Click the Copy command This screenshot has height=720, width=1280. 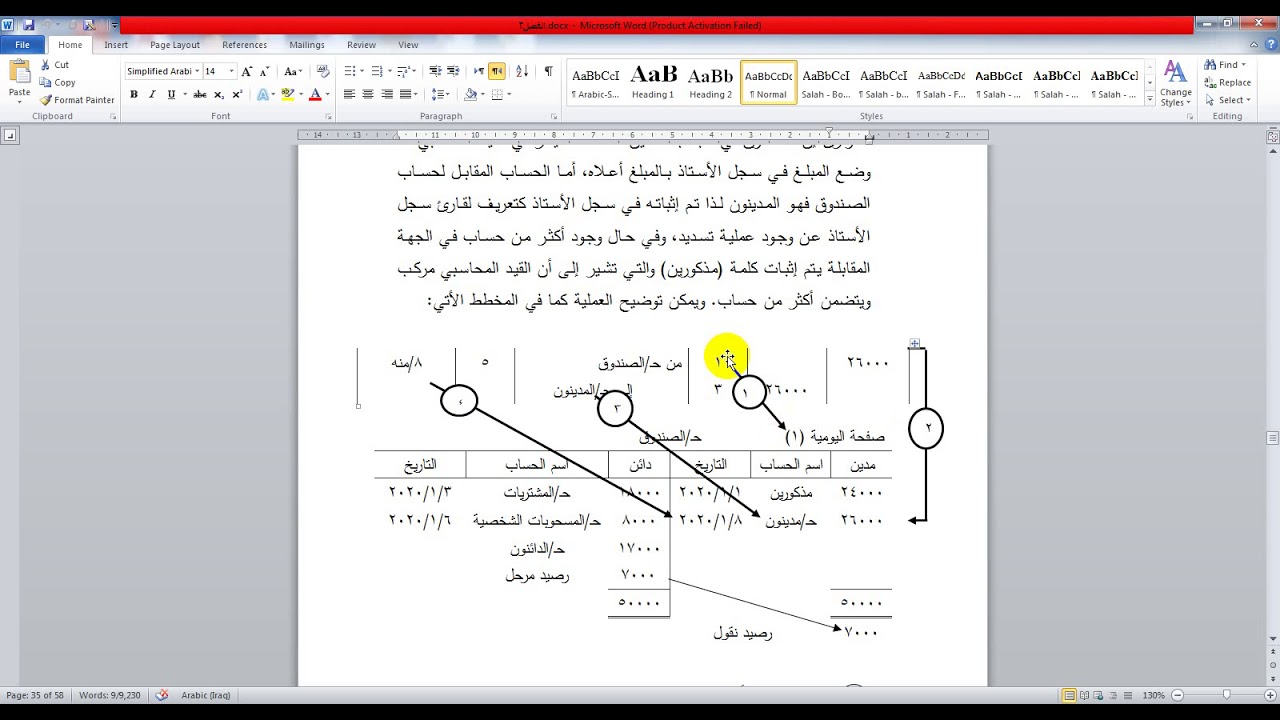(x=57, y=82)
